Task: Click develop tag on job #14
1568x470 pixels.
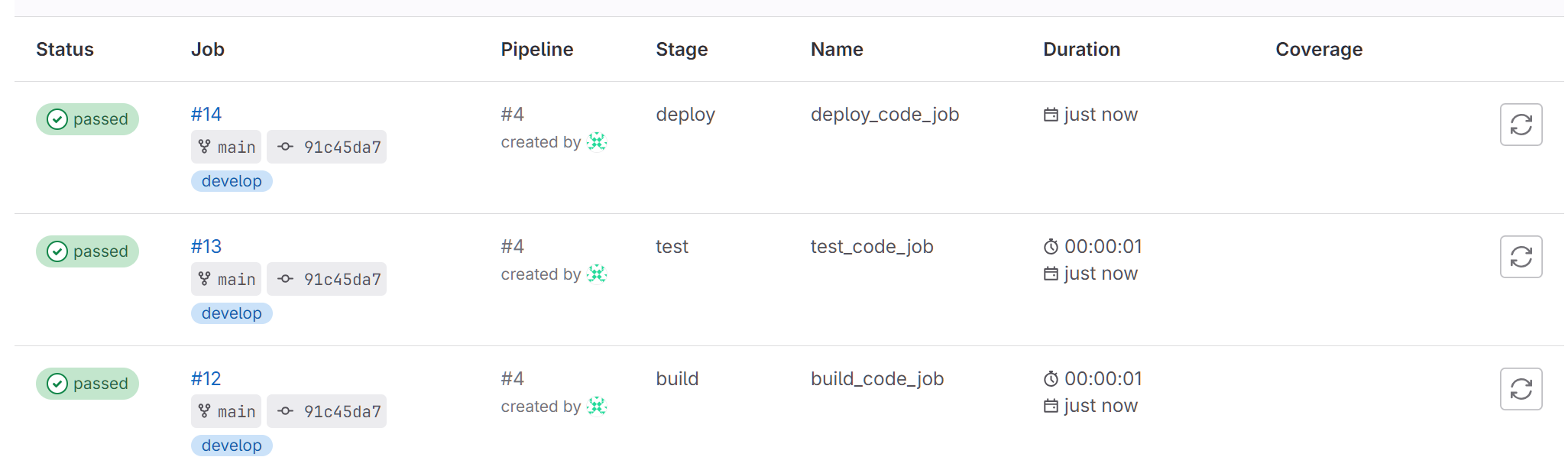Action: [232, 181]
